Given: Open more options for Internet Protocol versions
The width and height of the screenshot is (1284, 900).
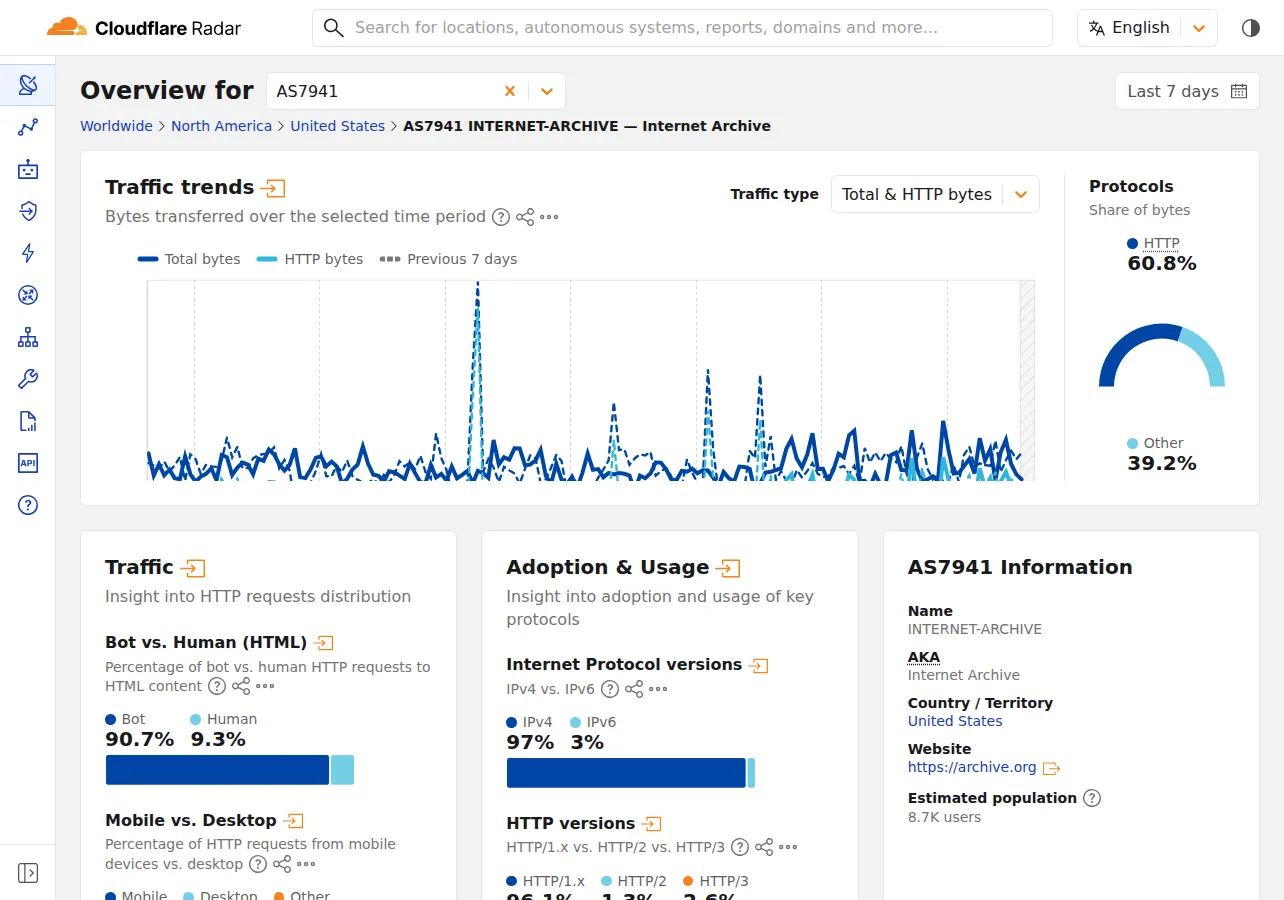Looking at the screenshot, I should pyautogui.click(x=658, y=689).
